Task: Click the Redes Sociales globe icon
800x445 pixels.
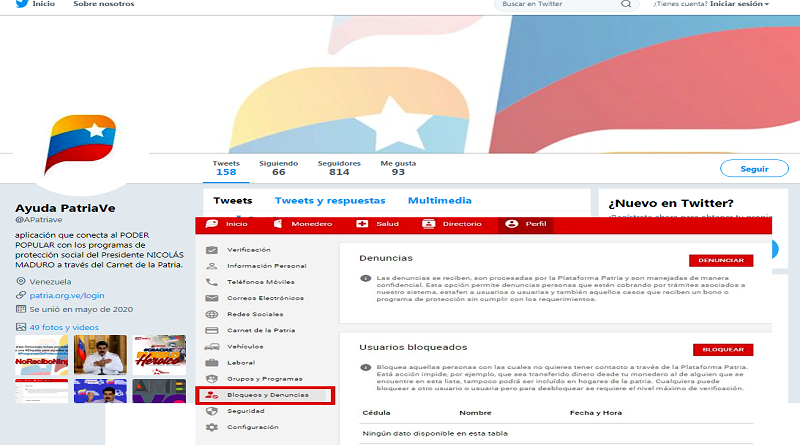Action: tap(212, 314)
